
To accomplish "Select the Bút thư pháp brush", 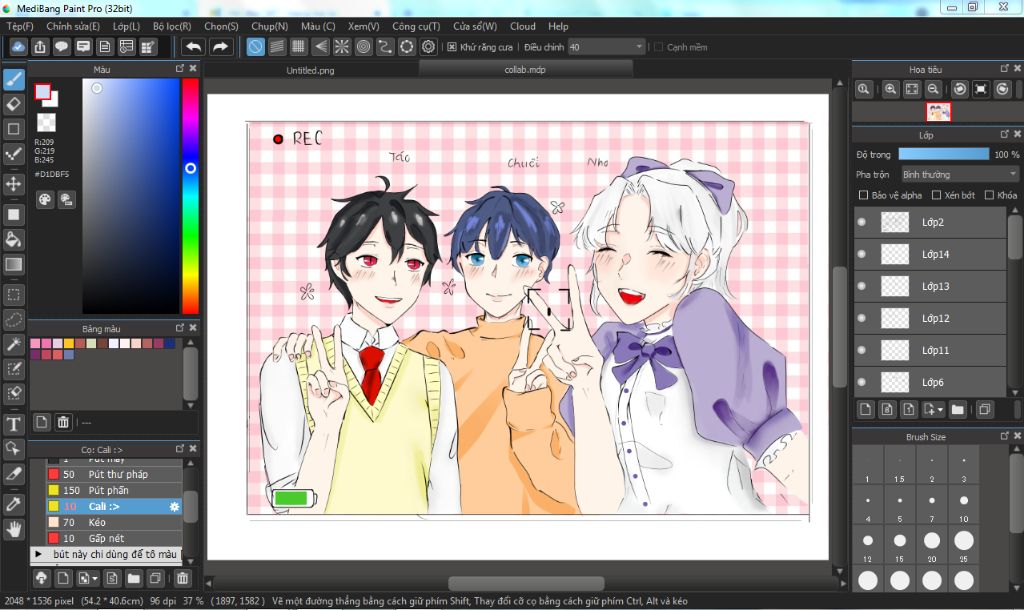I will click(x=114, y=474).
